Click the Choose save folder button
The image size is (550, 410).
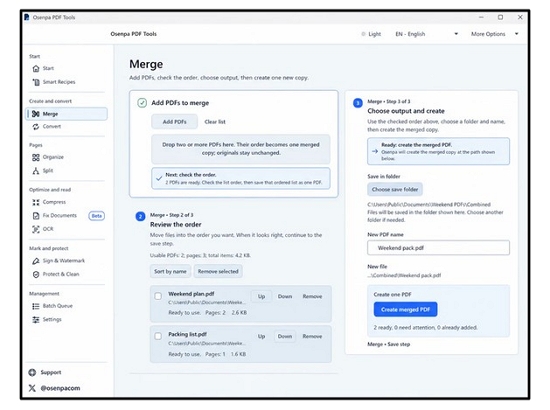pos(395,190)
